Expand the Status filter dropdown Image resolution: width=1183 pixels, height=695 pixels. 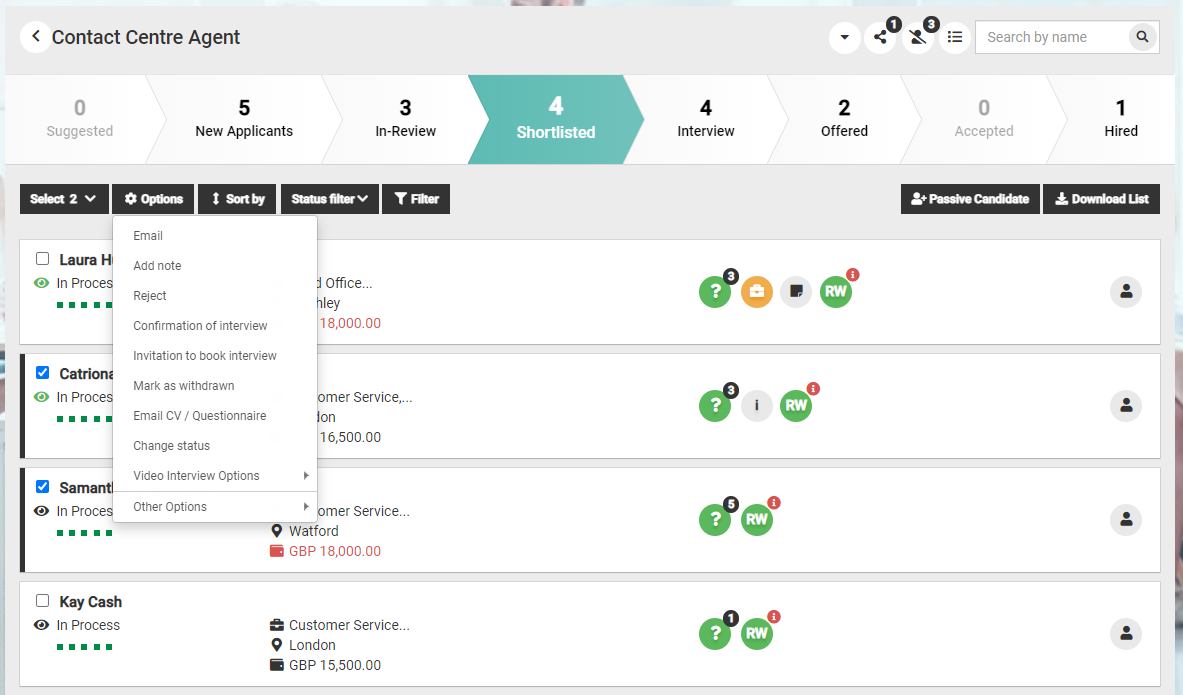point(330,199)
